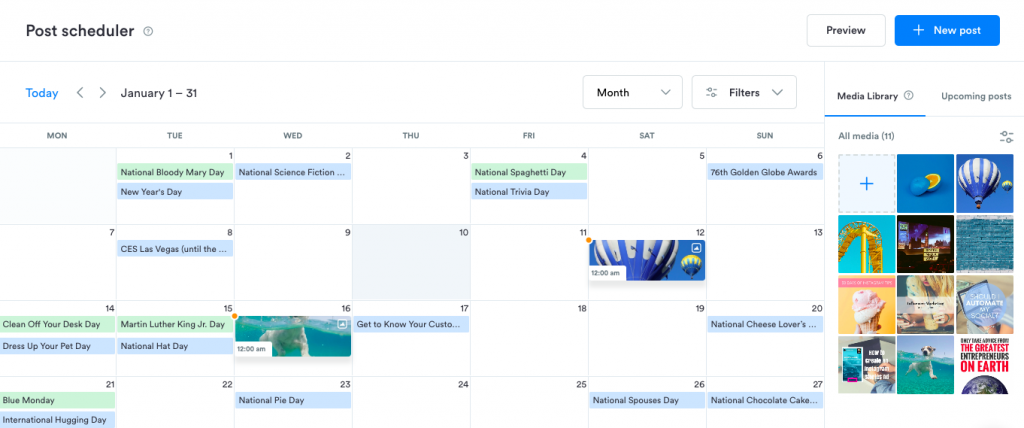Expand the Filters dropdown
Screen dimensions: 1024x428
point(743,93)
